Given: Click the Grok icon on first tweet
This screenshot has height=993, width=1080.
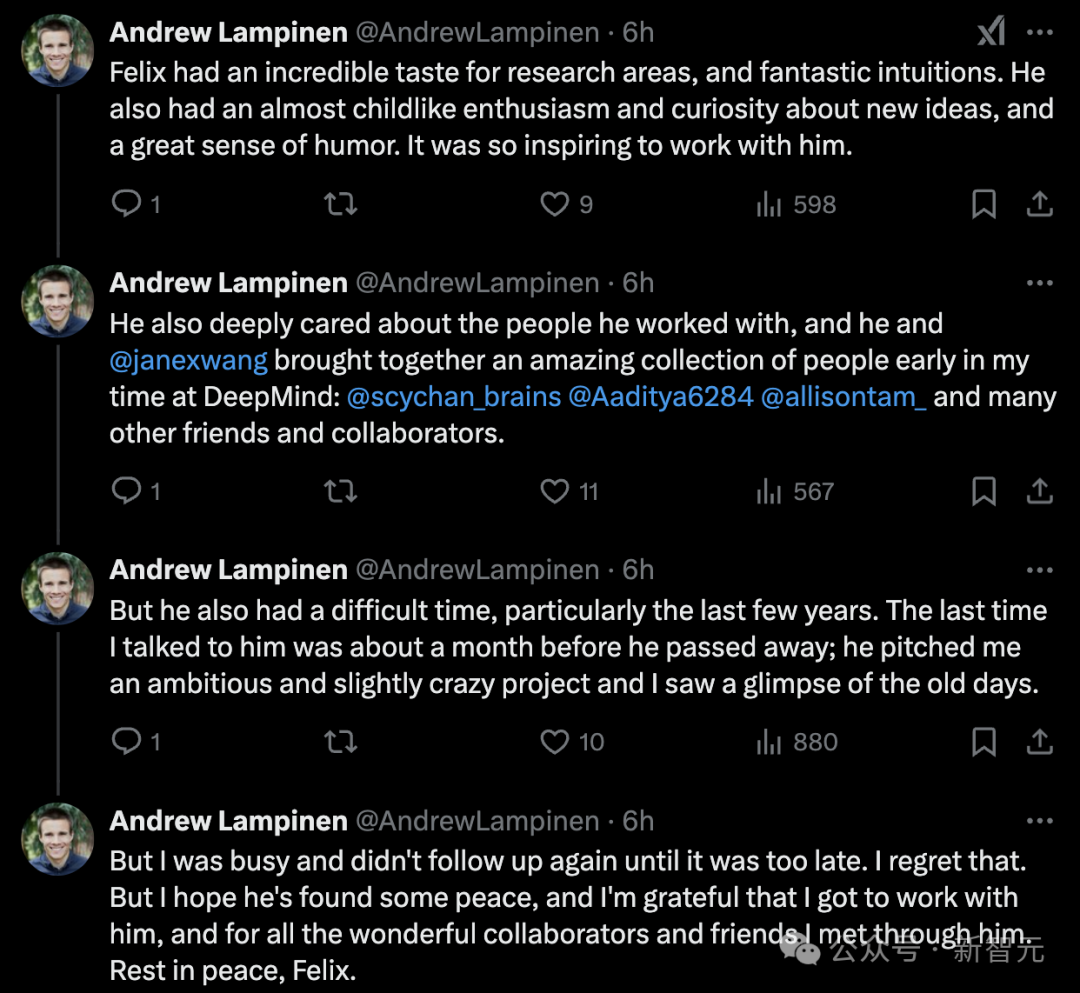Looking at the screenshot, I should [x=990, y=32].
